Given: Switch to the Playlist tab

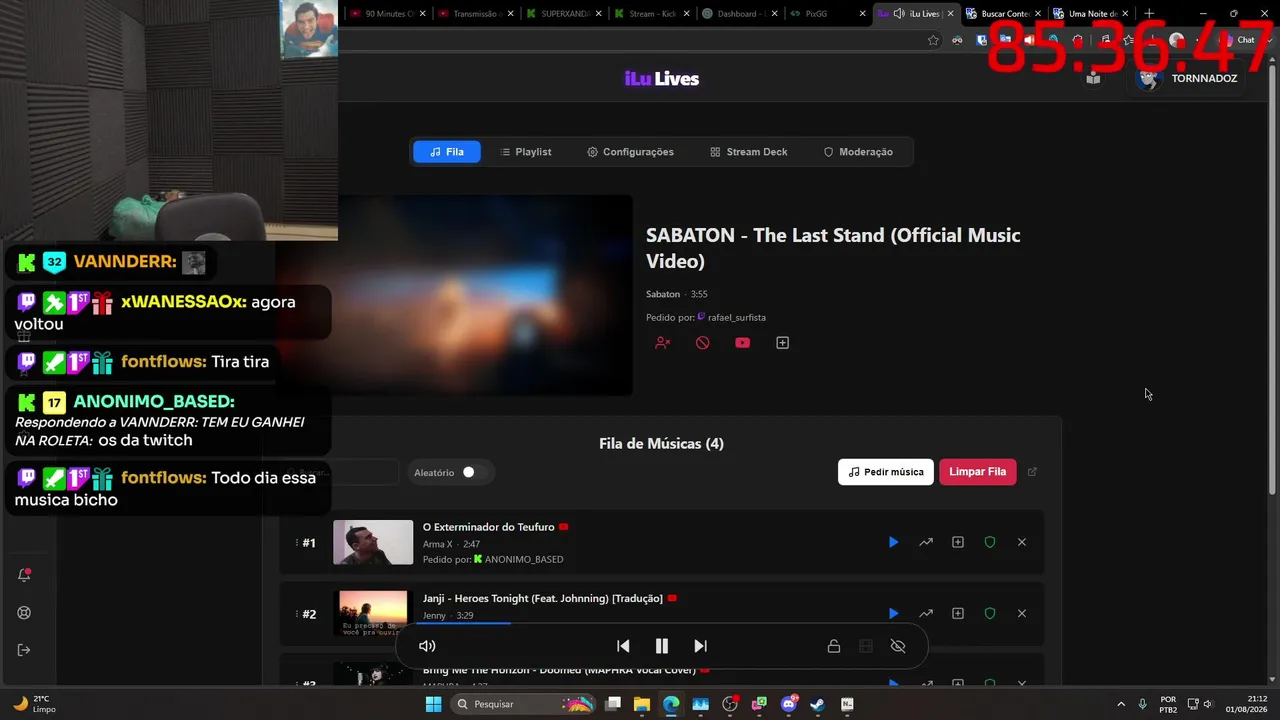Looking at the screenshot, I should [525, 152].
